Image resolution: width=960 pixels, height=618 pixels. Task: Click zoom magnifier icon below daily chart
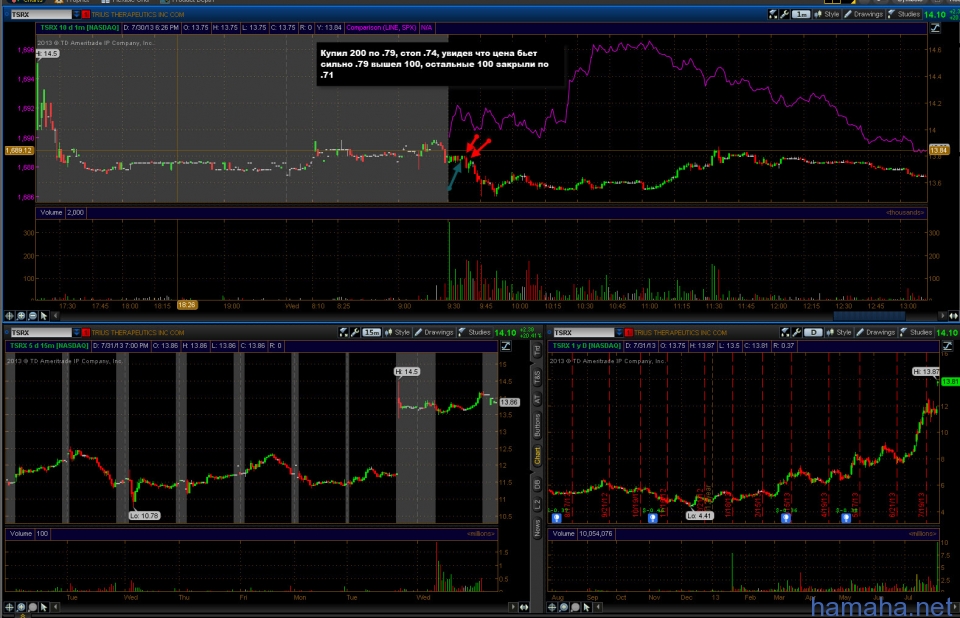pos(564,607)
